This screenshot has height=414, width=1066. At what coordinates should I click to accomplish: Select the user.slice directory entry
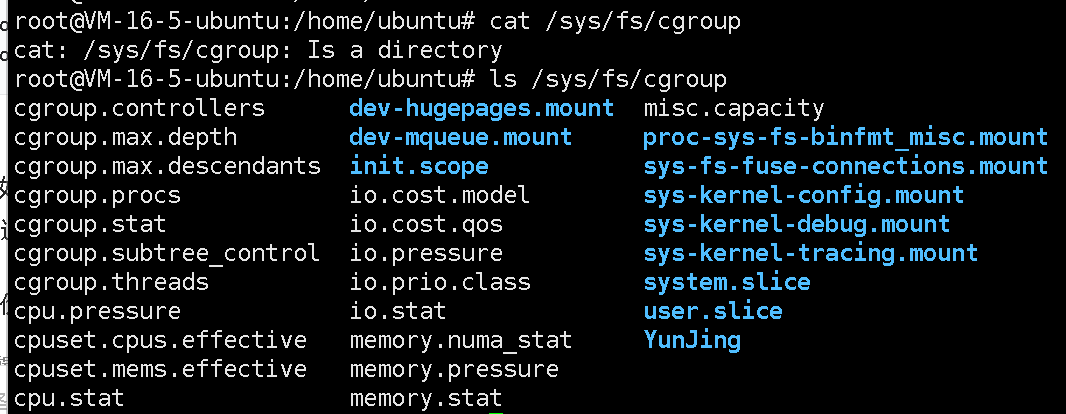click(713, 311)
